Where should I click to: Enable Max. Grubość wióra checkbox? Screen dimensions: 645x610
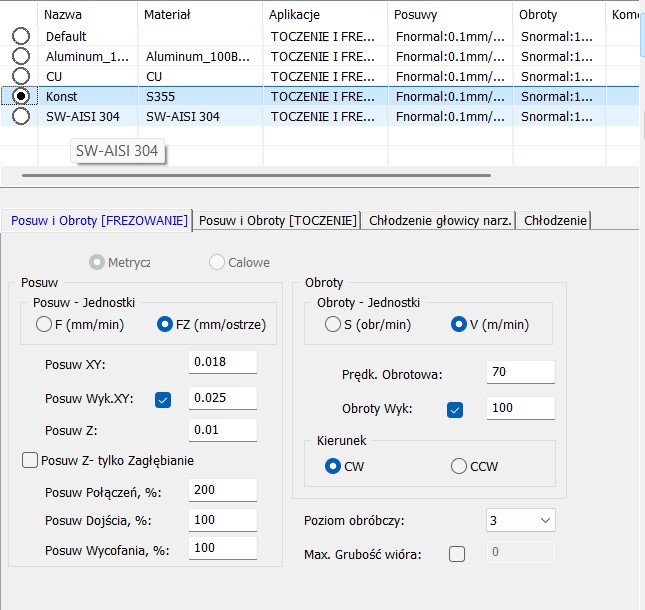coord(457,554)
